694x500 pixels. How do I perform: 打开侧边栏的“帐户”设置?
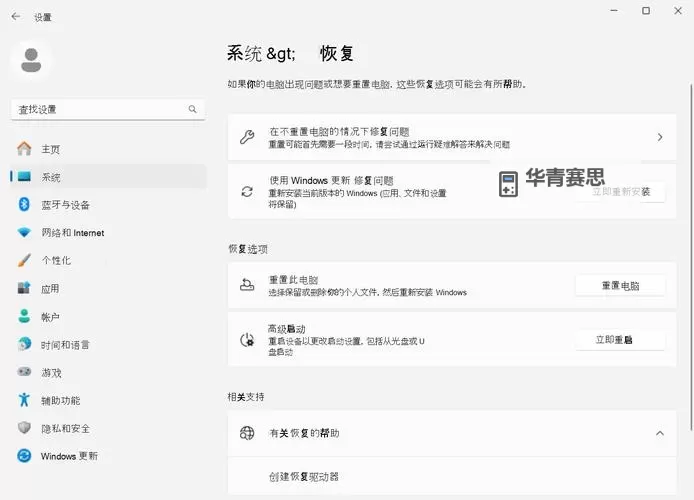(50, 317)
